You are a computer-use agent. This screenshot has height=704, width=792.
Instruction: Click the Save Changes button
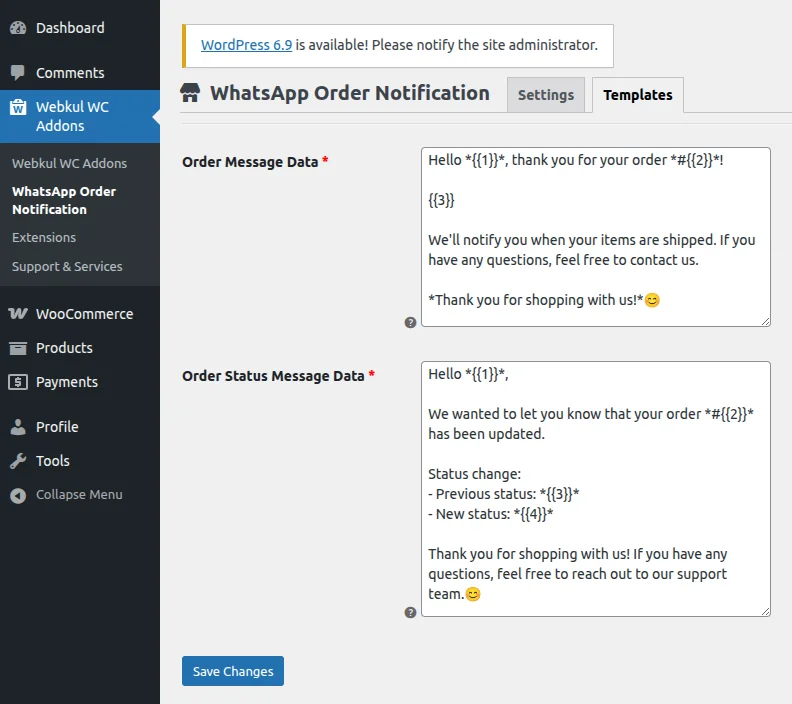click(x=233, y=671)
